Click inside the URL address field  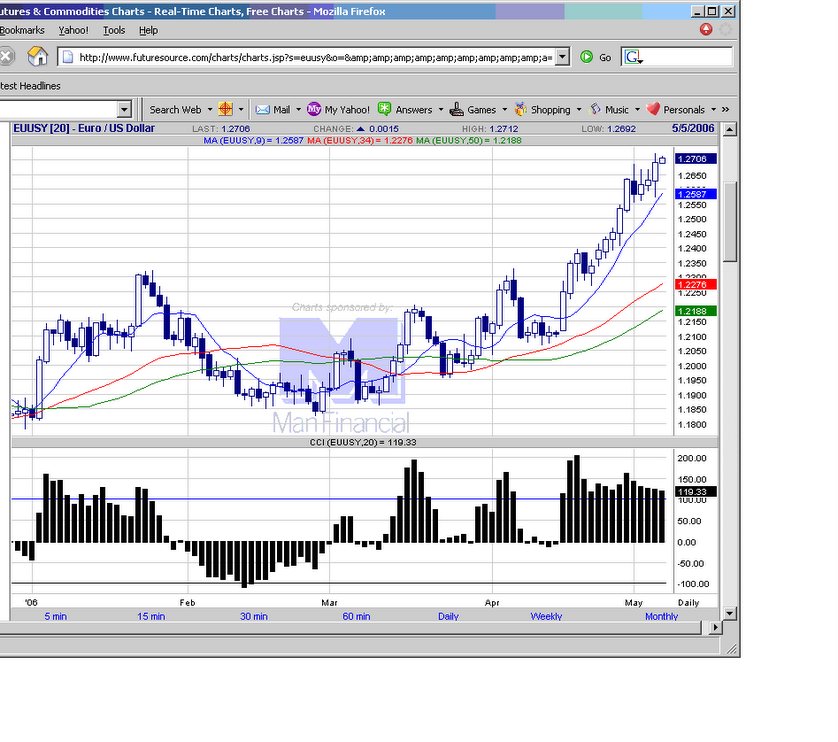[x=315, y=57]
